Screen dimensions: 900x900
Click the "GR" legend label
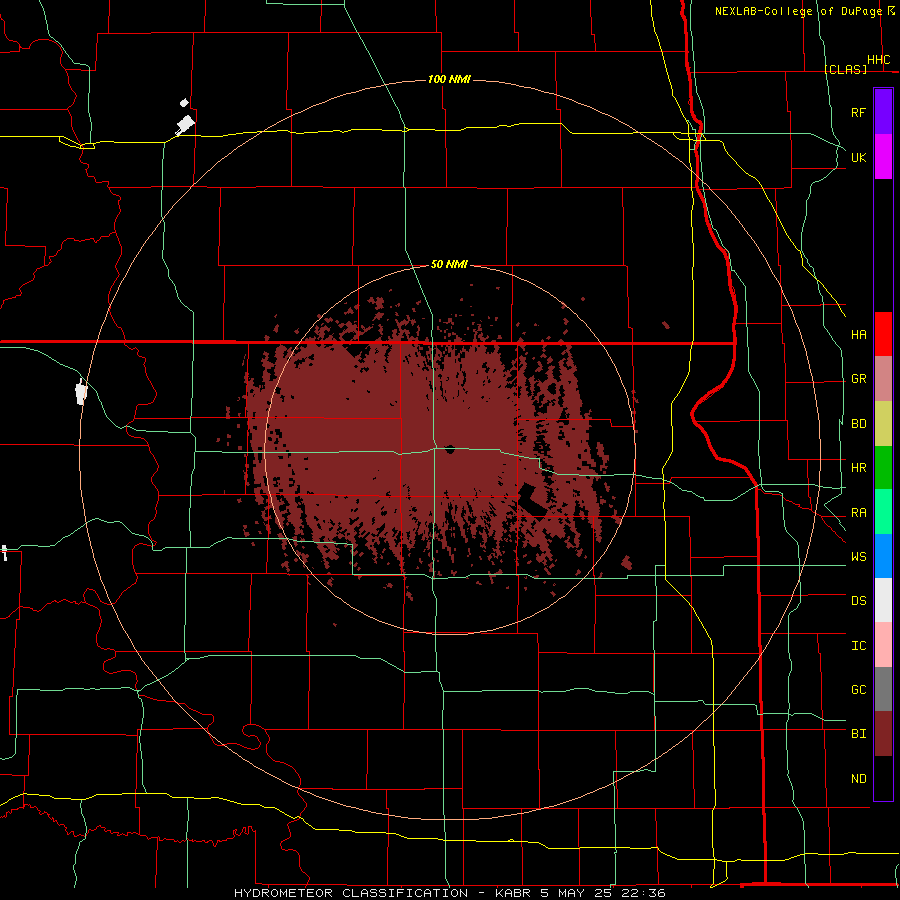(x=858, y=379)
